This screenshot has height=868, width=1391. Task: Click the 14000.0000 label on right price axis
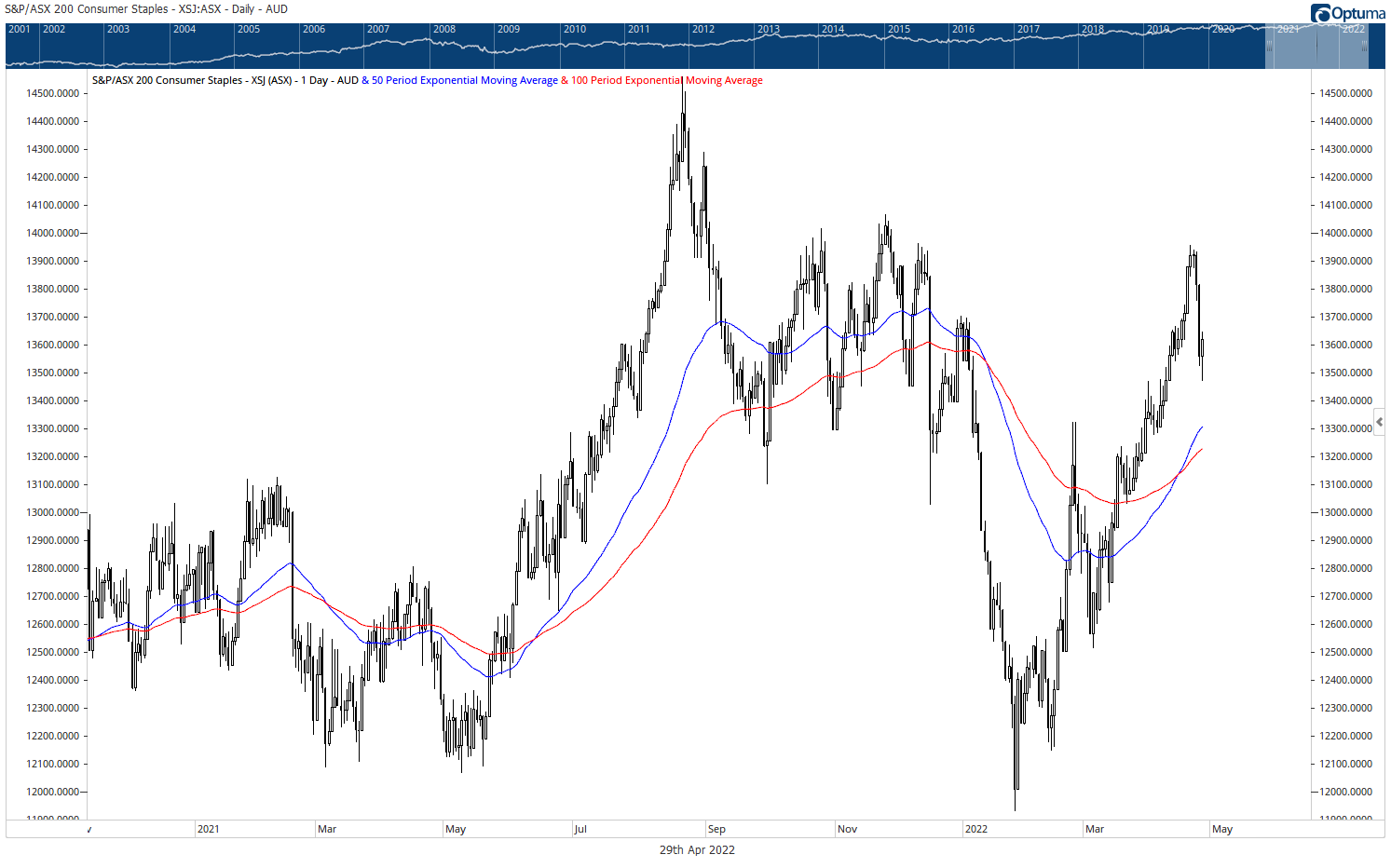pyautogui.click(x=1345, y=233)
